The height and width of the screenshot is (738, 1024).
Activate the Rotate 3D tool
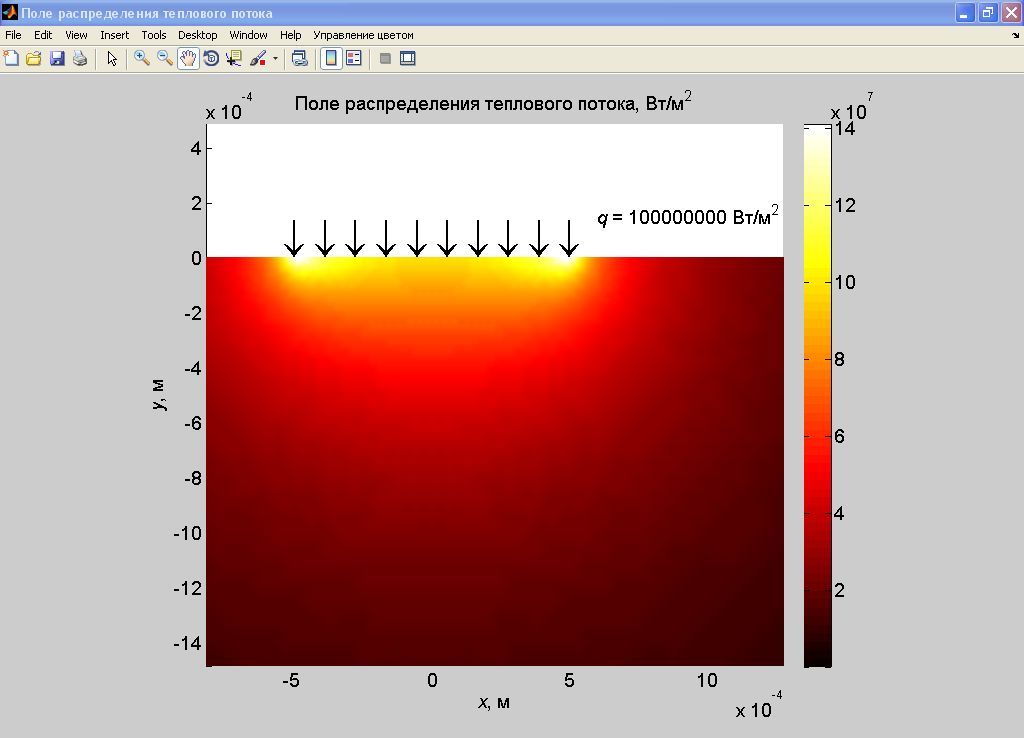[x=211, y=59]
